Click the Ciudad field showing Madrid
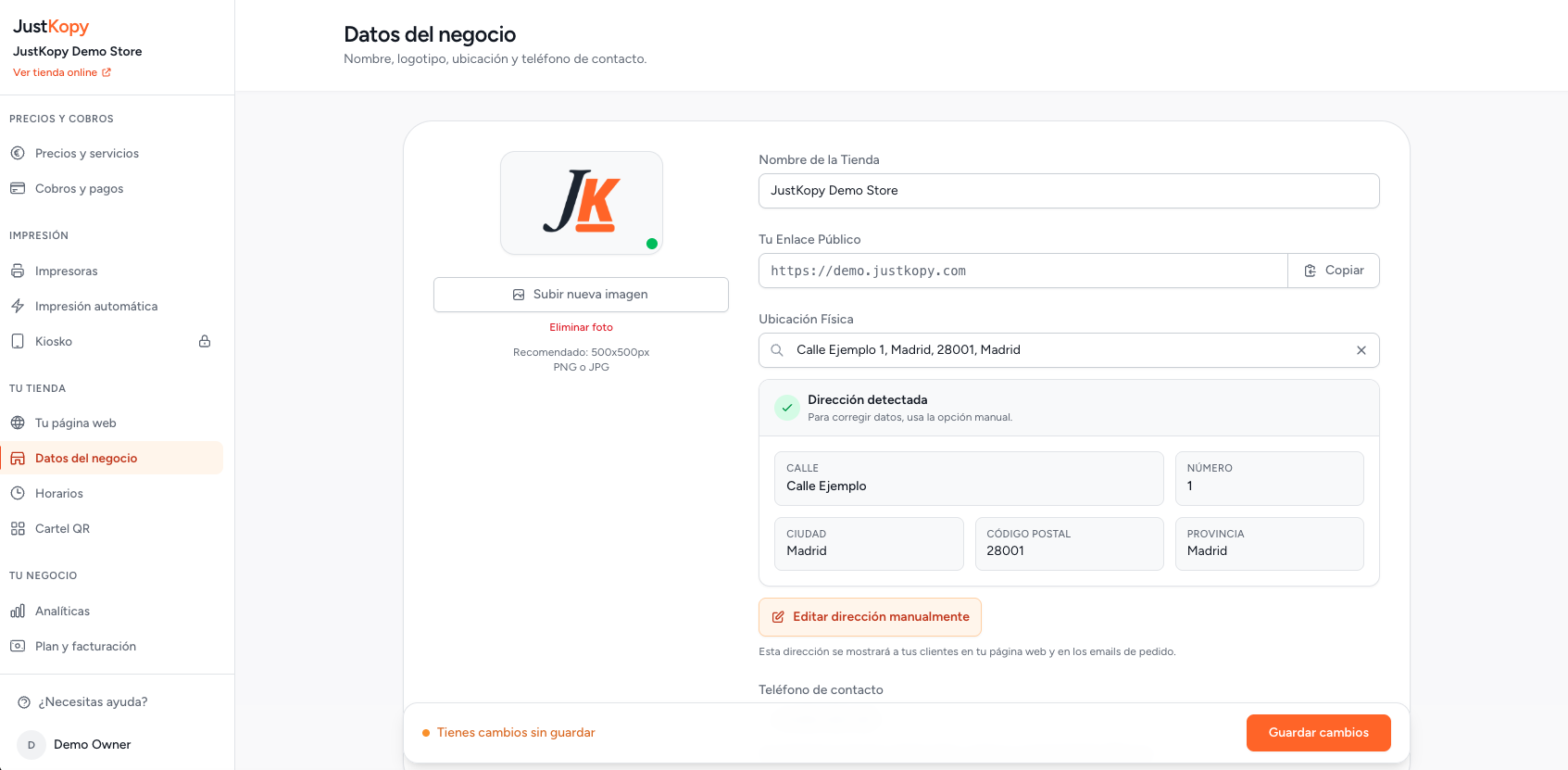Screen dimensions: 1568x770 coord(869,543)
